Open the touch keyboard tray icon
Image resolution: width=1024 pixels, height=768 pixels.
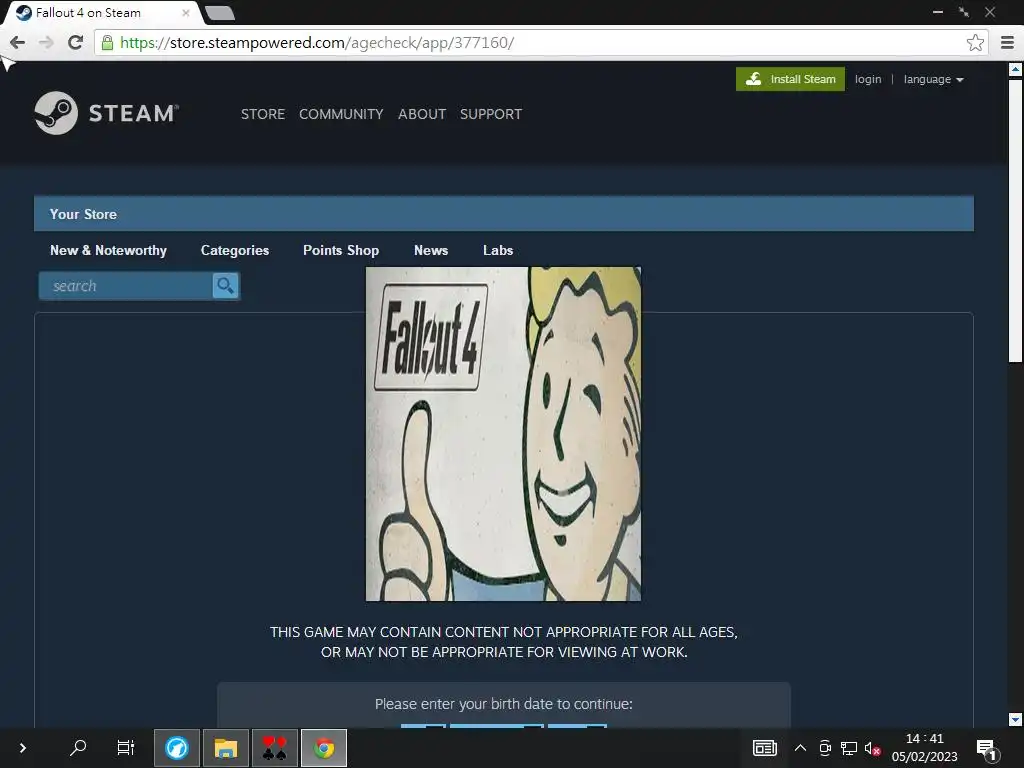point(765,748)
